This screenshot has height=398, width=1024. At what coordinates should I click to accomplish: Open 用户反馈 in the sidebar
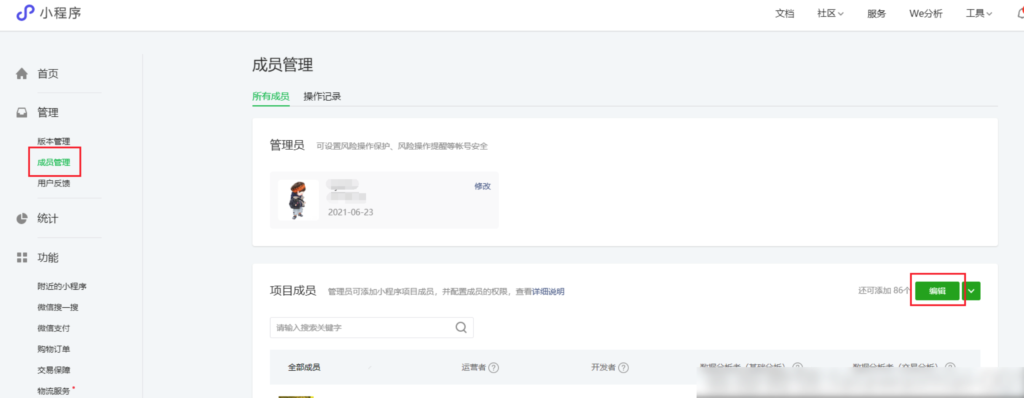pos(54,183)
